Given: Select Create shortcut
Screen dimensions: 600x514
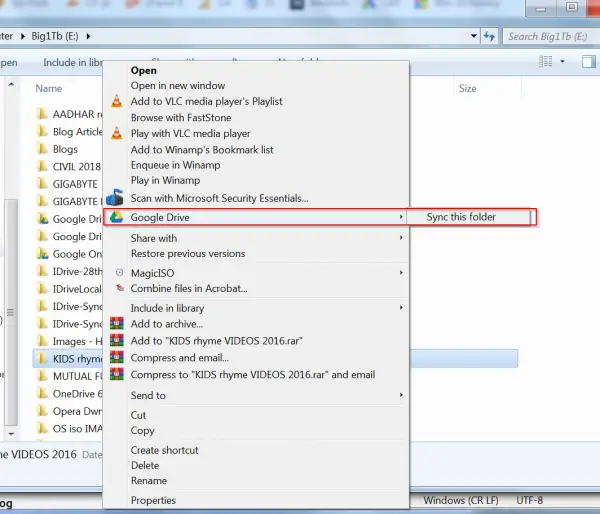Looking at the screenshot, I should click(165, 450).
